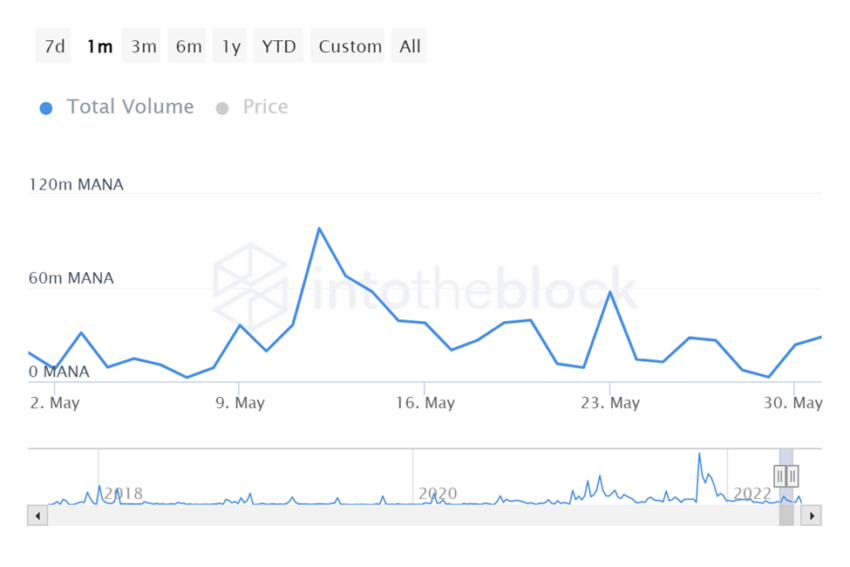Click the 23. May spike on chart
The height and width of the screenshot is (567, 850).
[x=610, y=293]
